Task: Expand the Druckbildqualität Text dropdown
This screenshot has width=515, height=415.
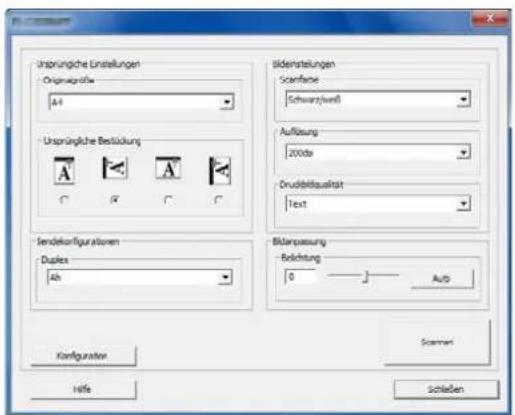Action: (378, 203)
